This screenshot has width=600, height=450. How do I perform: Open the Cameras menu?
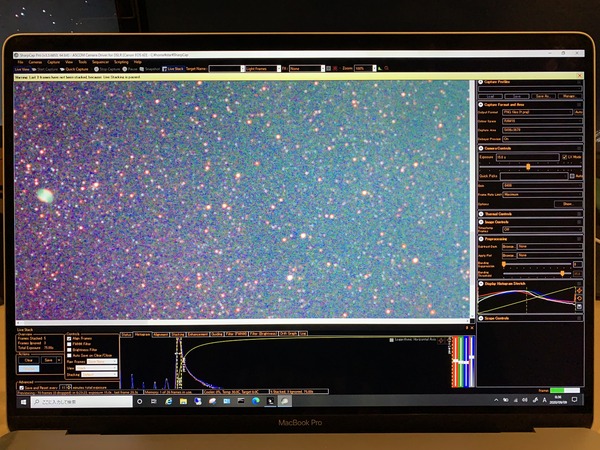[35, 62]
